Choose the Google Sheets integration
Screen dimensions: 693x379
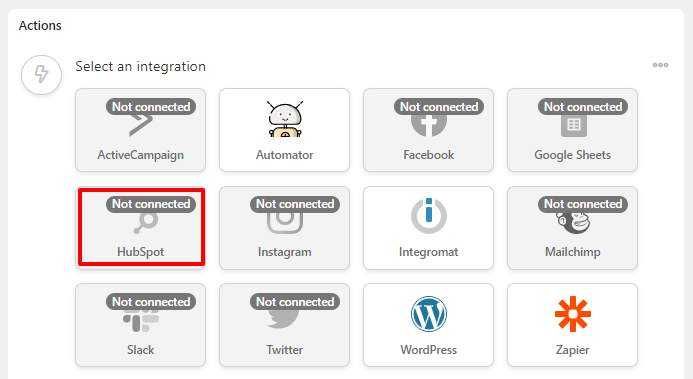[x=572, y=130]
